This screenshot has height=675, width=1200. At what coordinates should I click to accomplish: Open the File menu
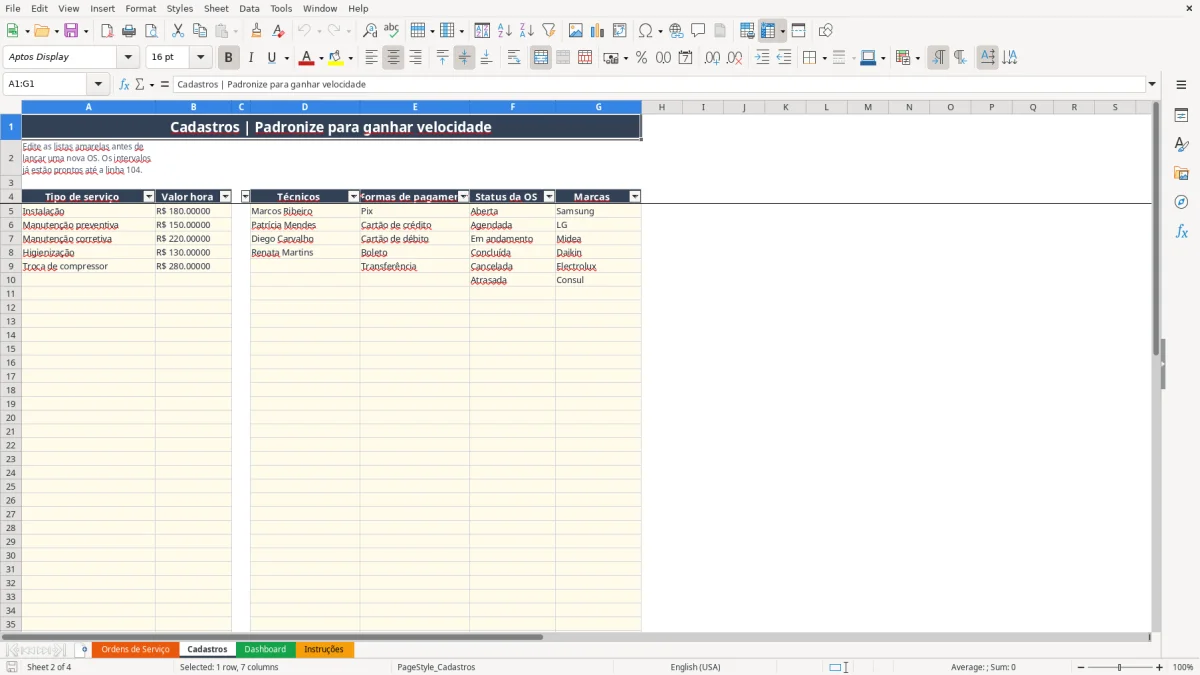point(13,8)
